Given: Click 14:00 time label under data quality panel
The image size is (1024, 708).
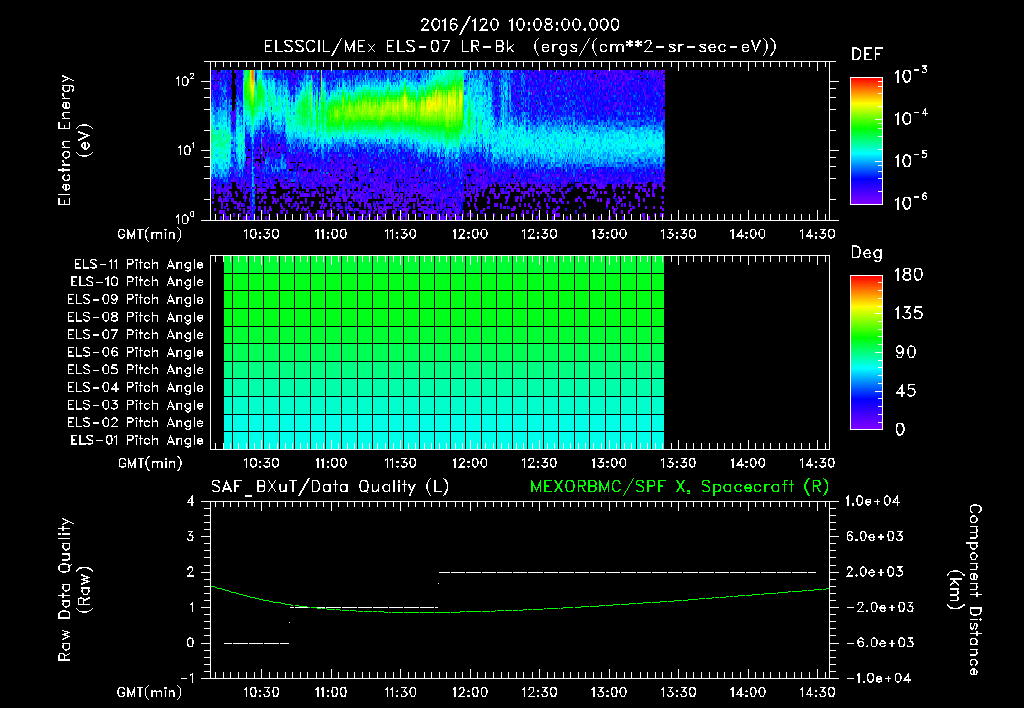Looking at the screenshot, I should [747, 692].
